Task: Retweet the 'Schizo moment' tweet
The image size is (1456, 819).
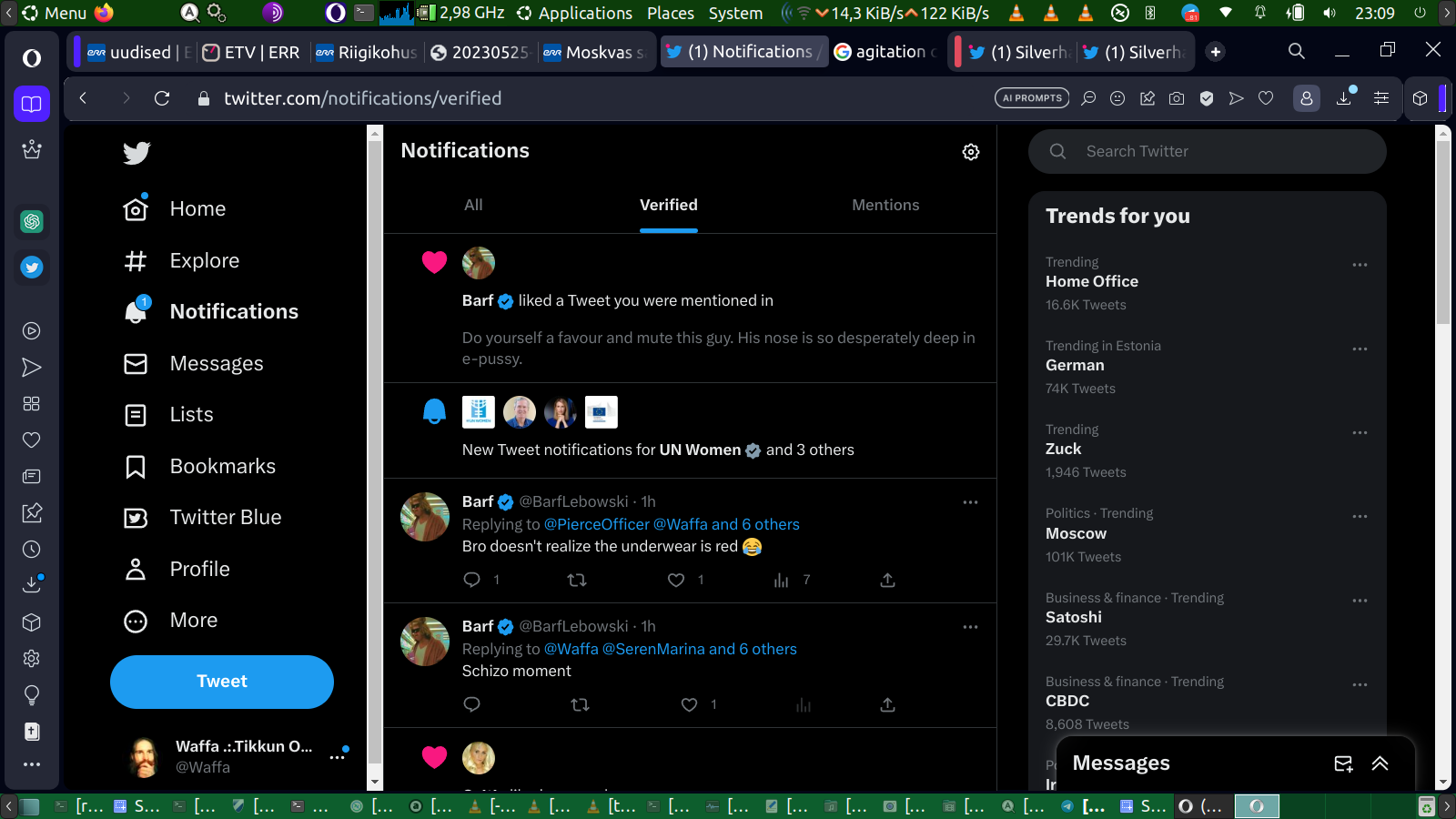Action: point(580,704)
